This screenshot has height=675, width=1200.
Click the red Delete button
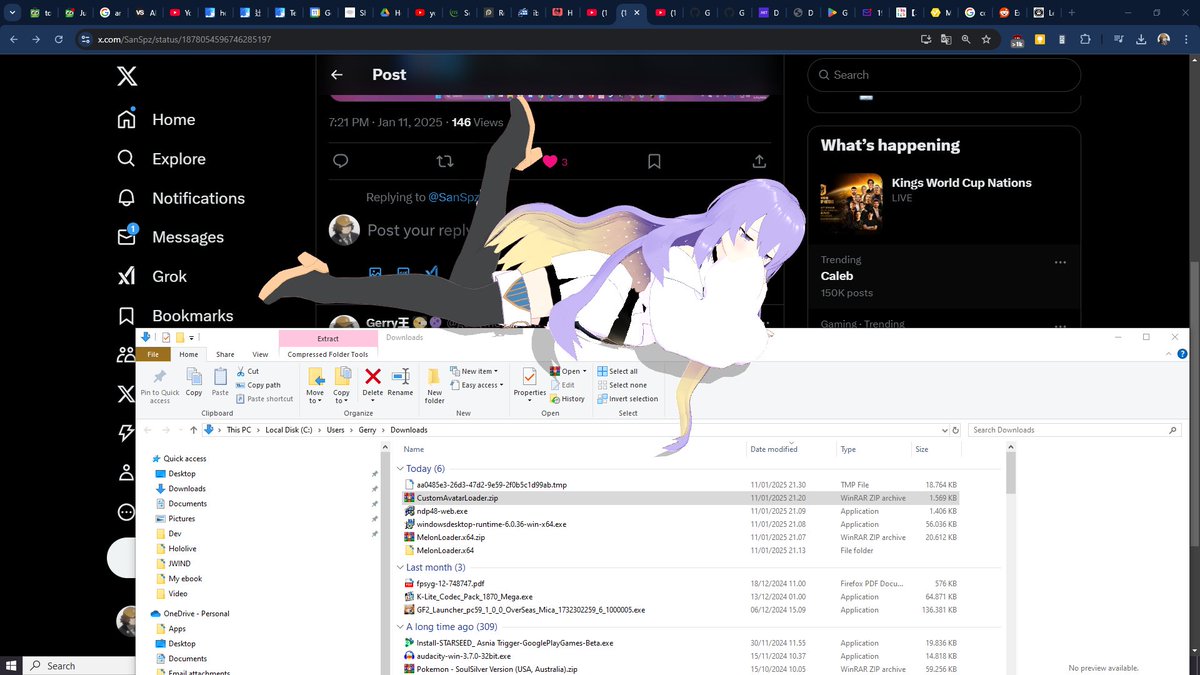373,383
